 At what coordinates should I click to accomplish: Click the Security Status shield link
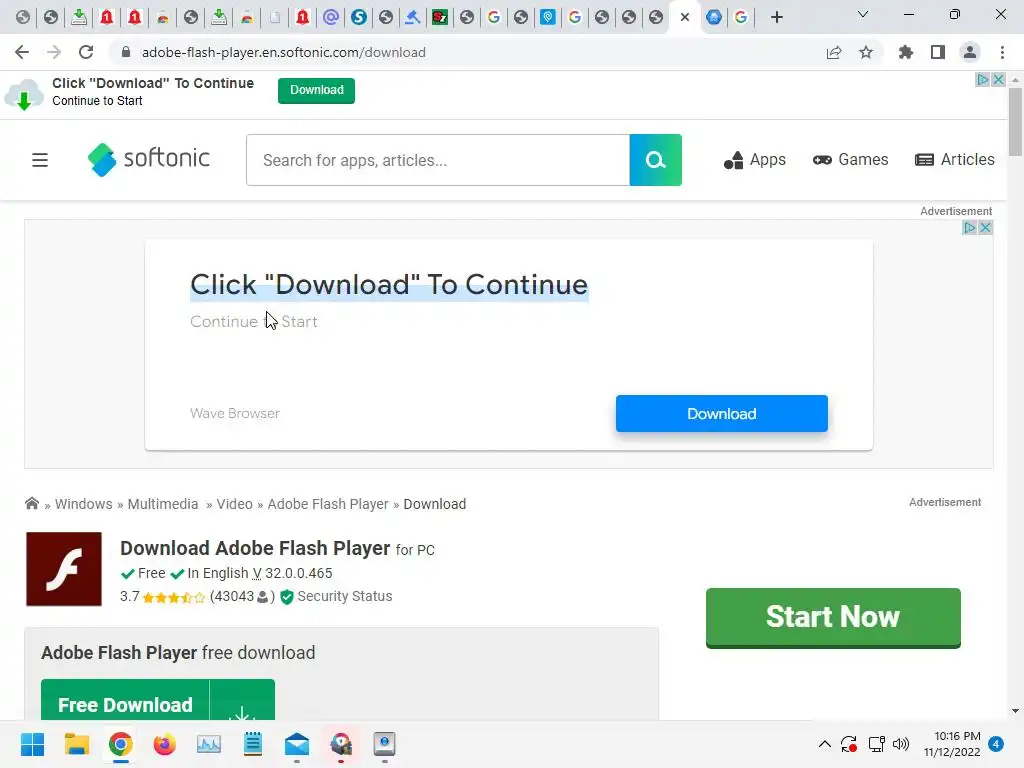tap(336, 596)
